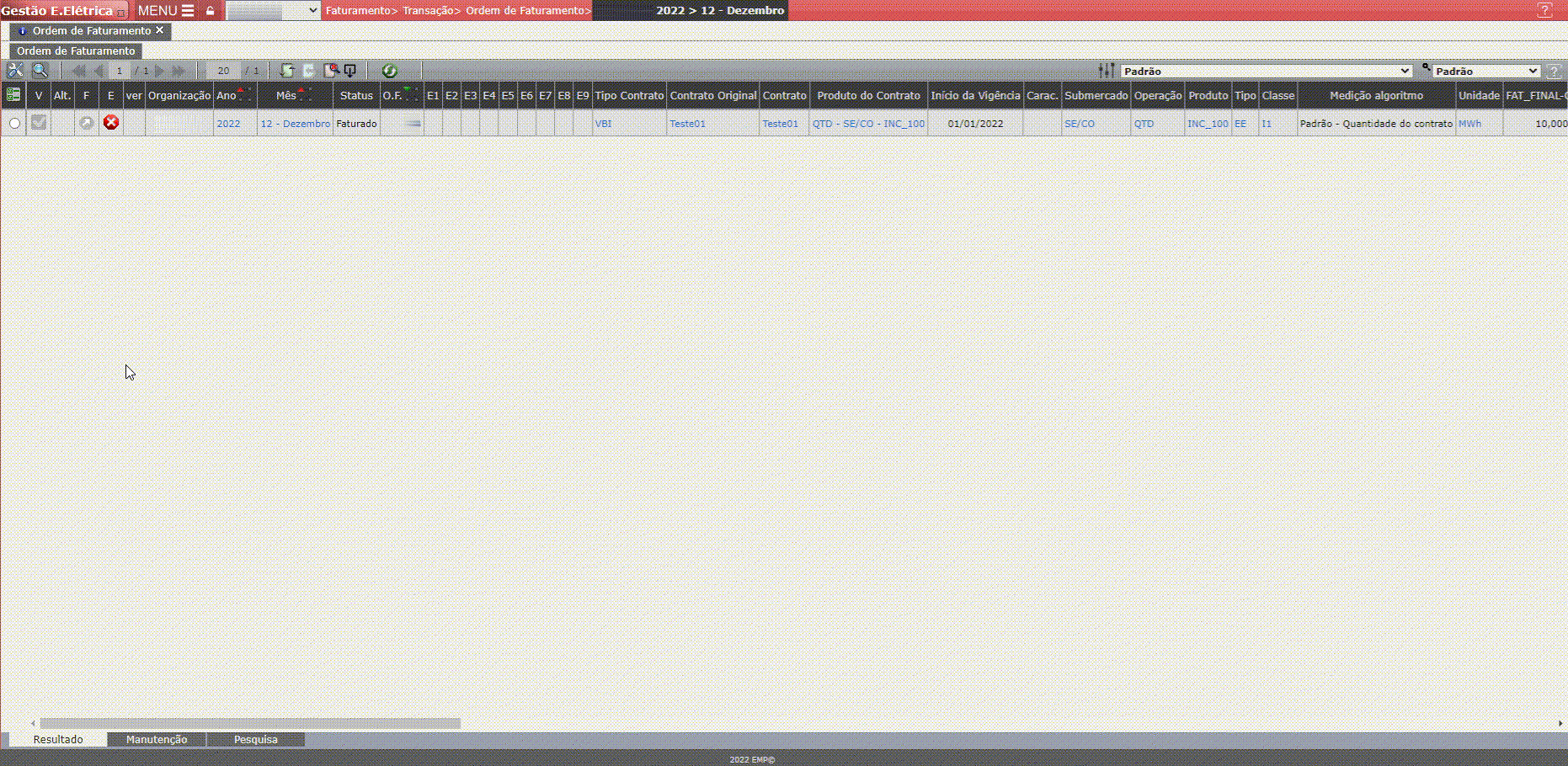Toggle the checkbox in the V column
This screenshot has width=1568, height=766.
[x=39, y=123]
